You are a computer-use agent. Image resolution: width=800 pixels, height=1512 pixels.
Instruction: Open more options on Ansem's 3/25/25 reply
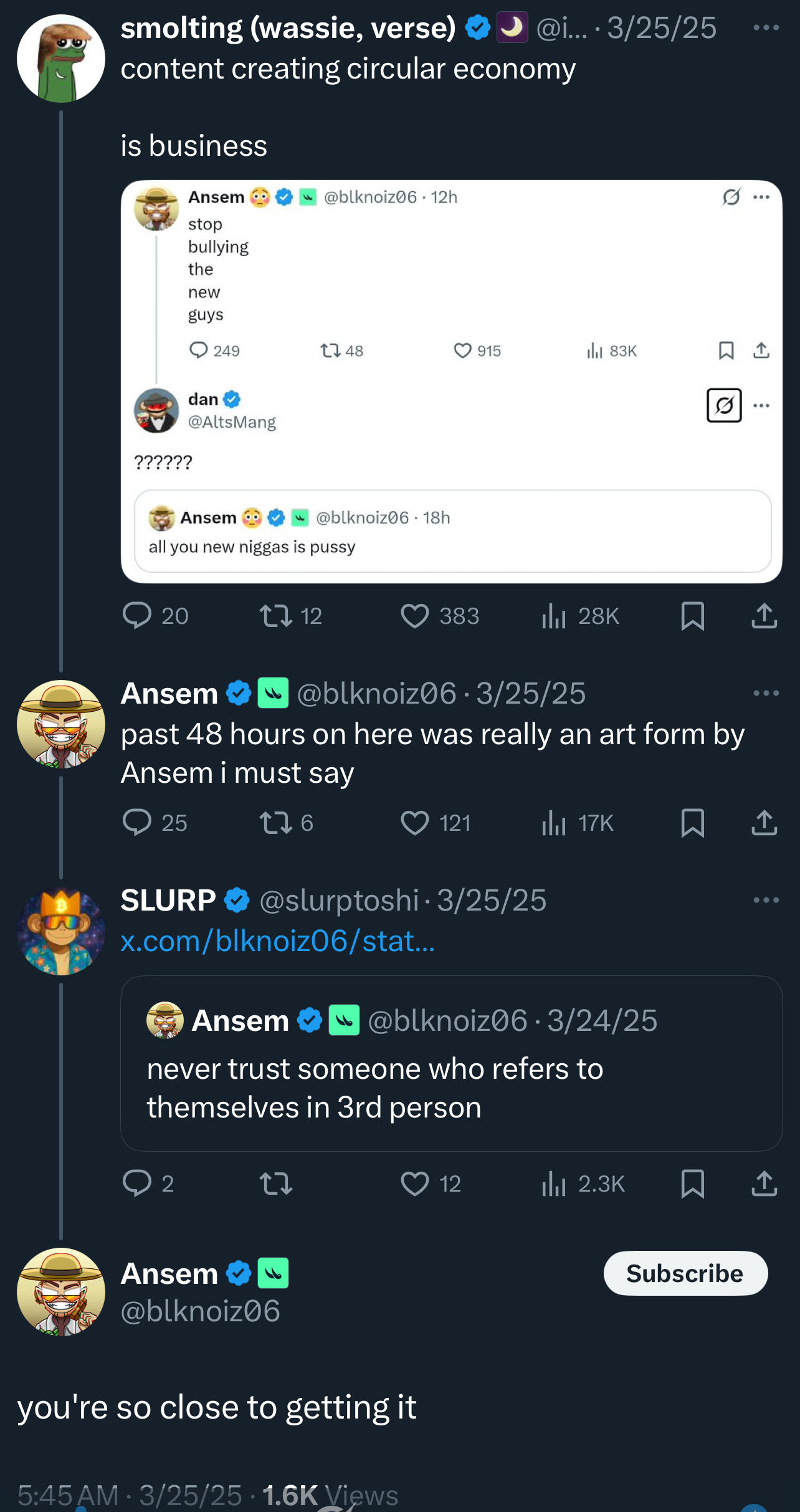click(766, 693)
